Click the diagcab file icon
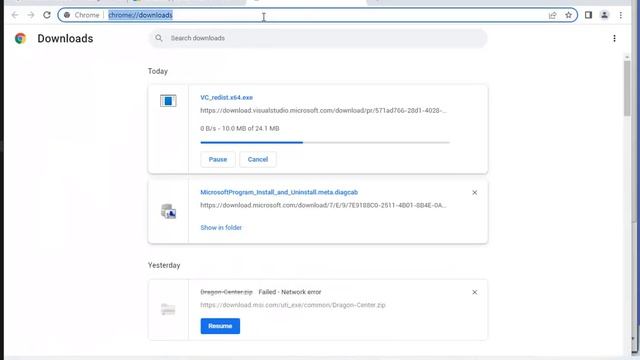 168,211
